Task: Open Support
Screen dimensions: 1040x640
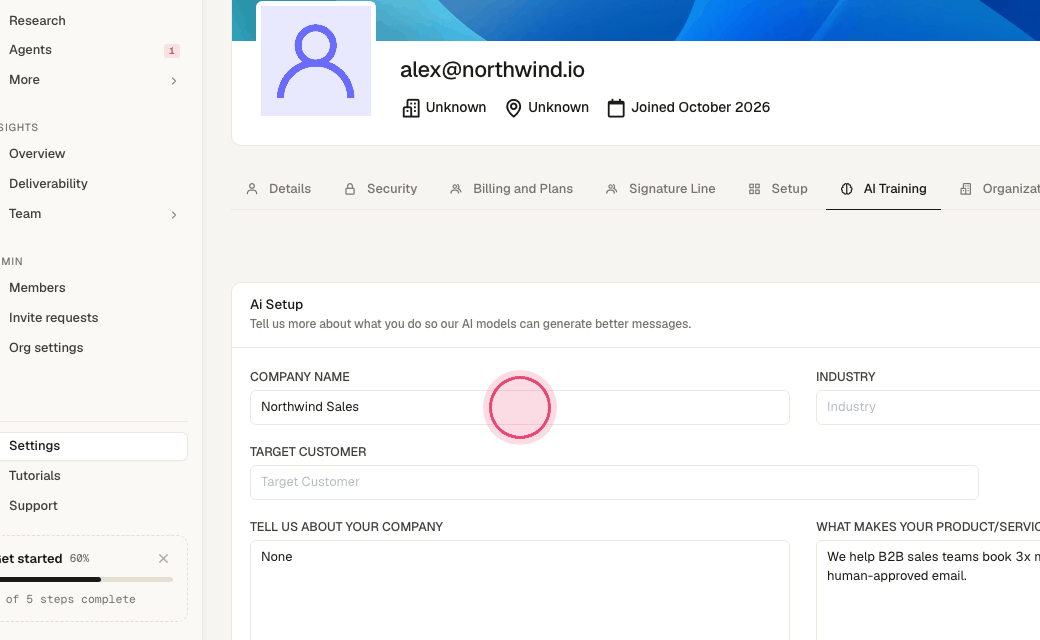Action: 33,505
